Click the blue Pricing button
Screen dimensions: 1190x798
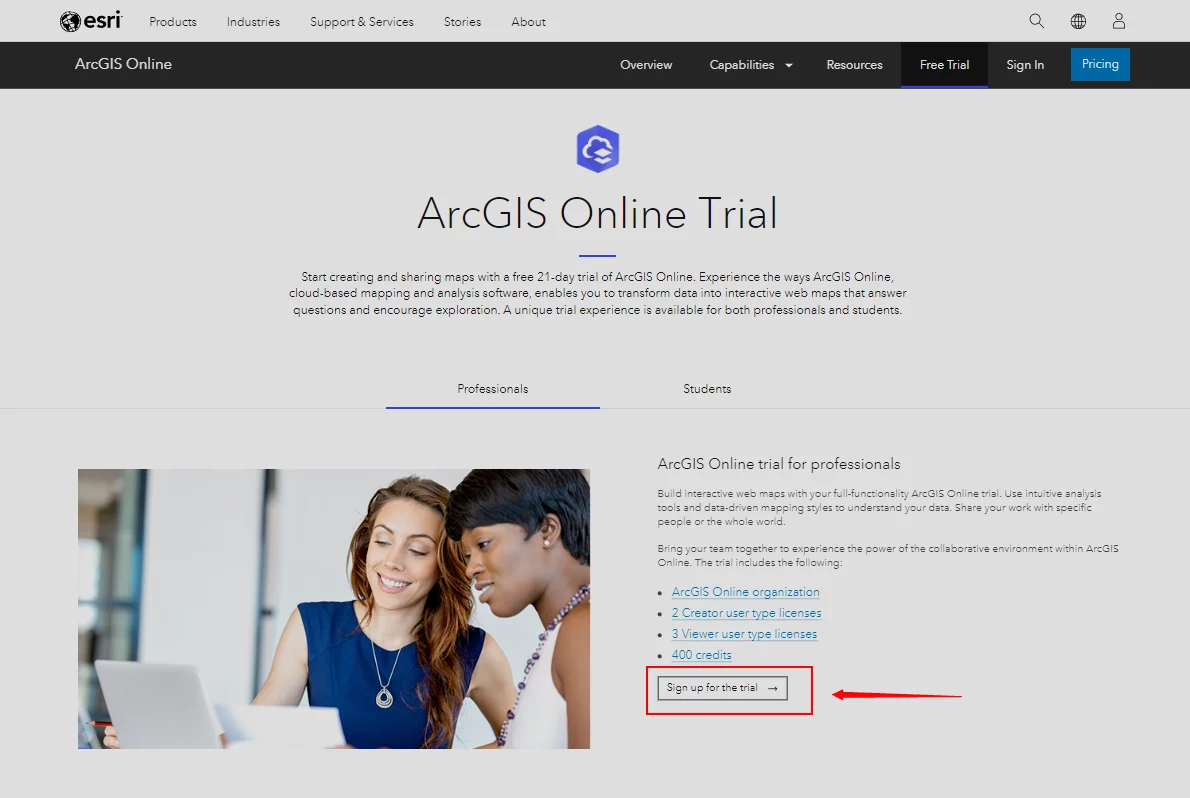pos(1100,64)
